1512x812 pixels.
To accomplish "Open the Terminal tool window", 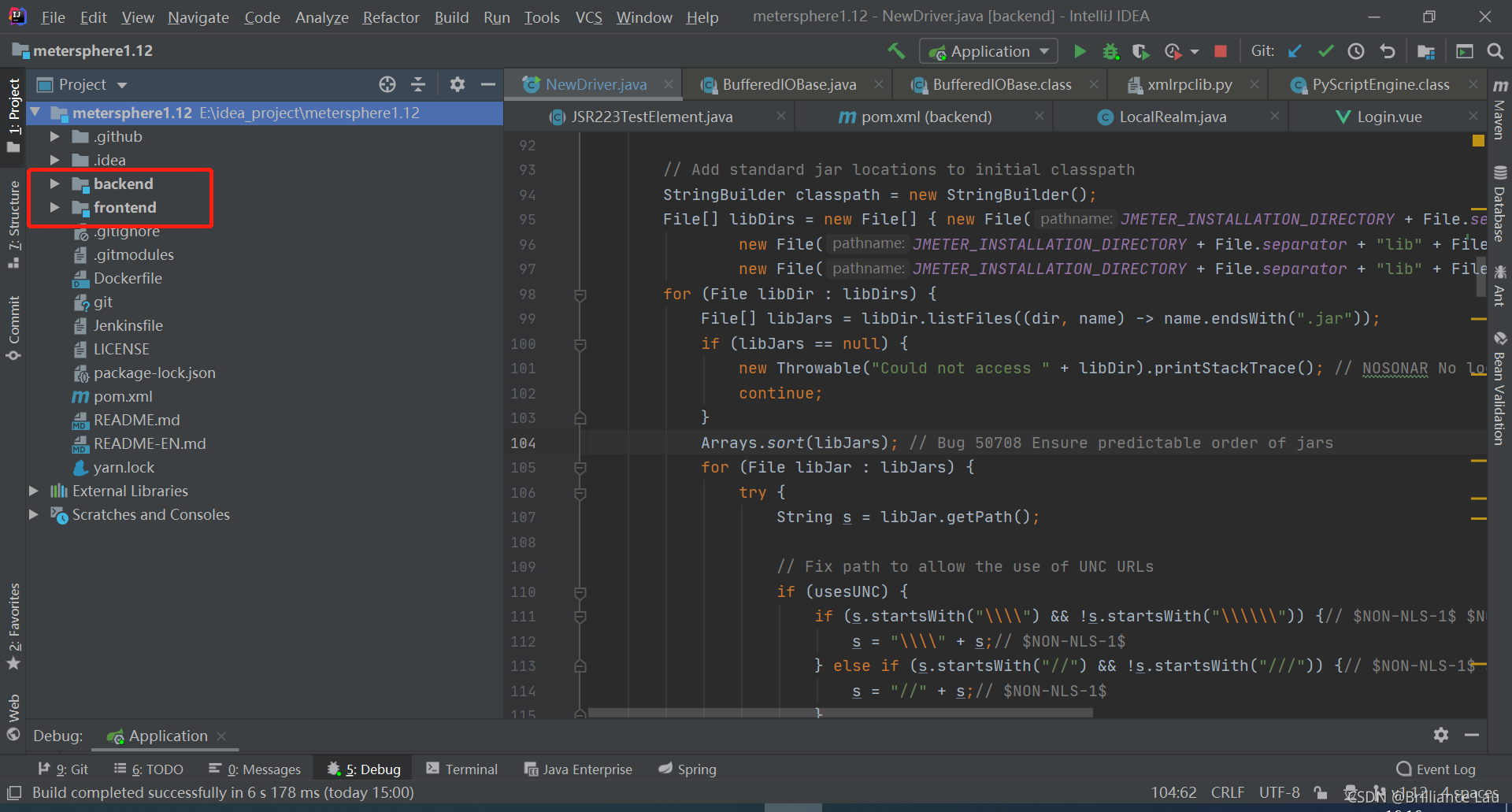I will tap(462, 769).
